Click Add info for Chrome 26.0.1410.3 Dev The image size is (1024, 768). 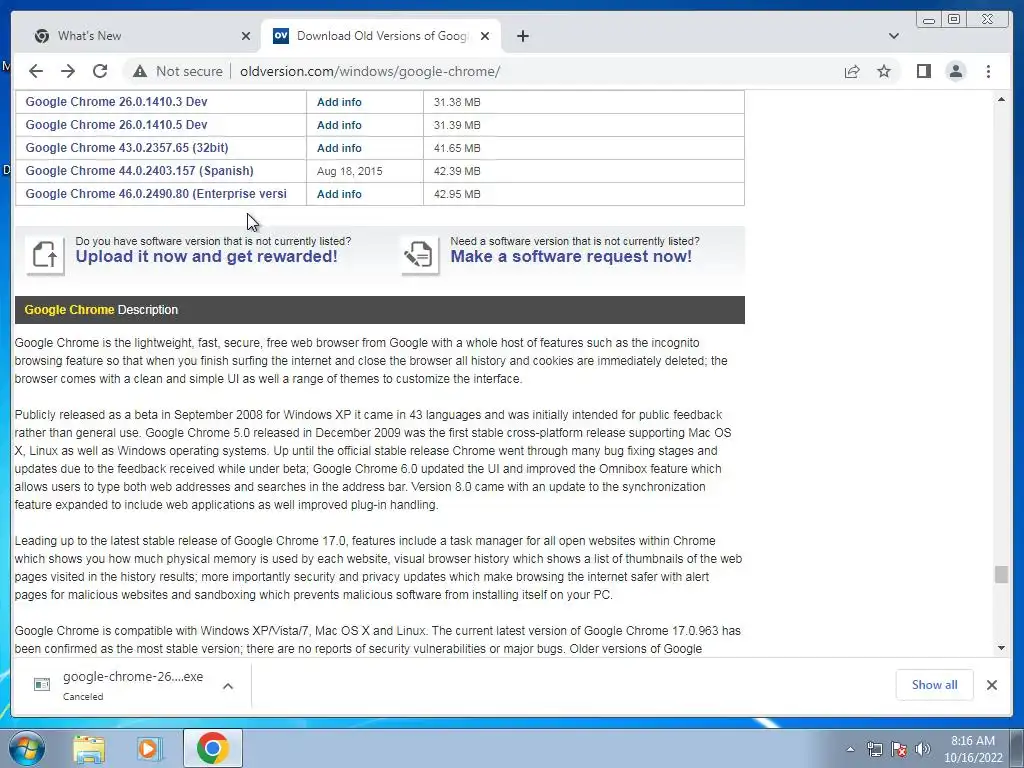(339, 102)
